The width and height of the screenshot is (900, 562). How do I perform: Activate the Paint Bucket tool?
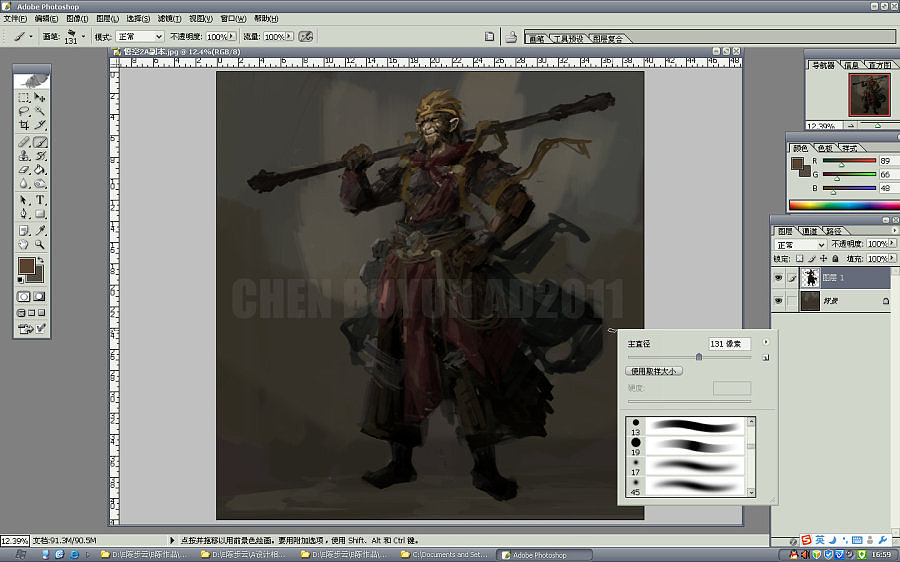[40, 170]
